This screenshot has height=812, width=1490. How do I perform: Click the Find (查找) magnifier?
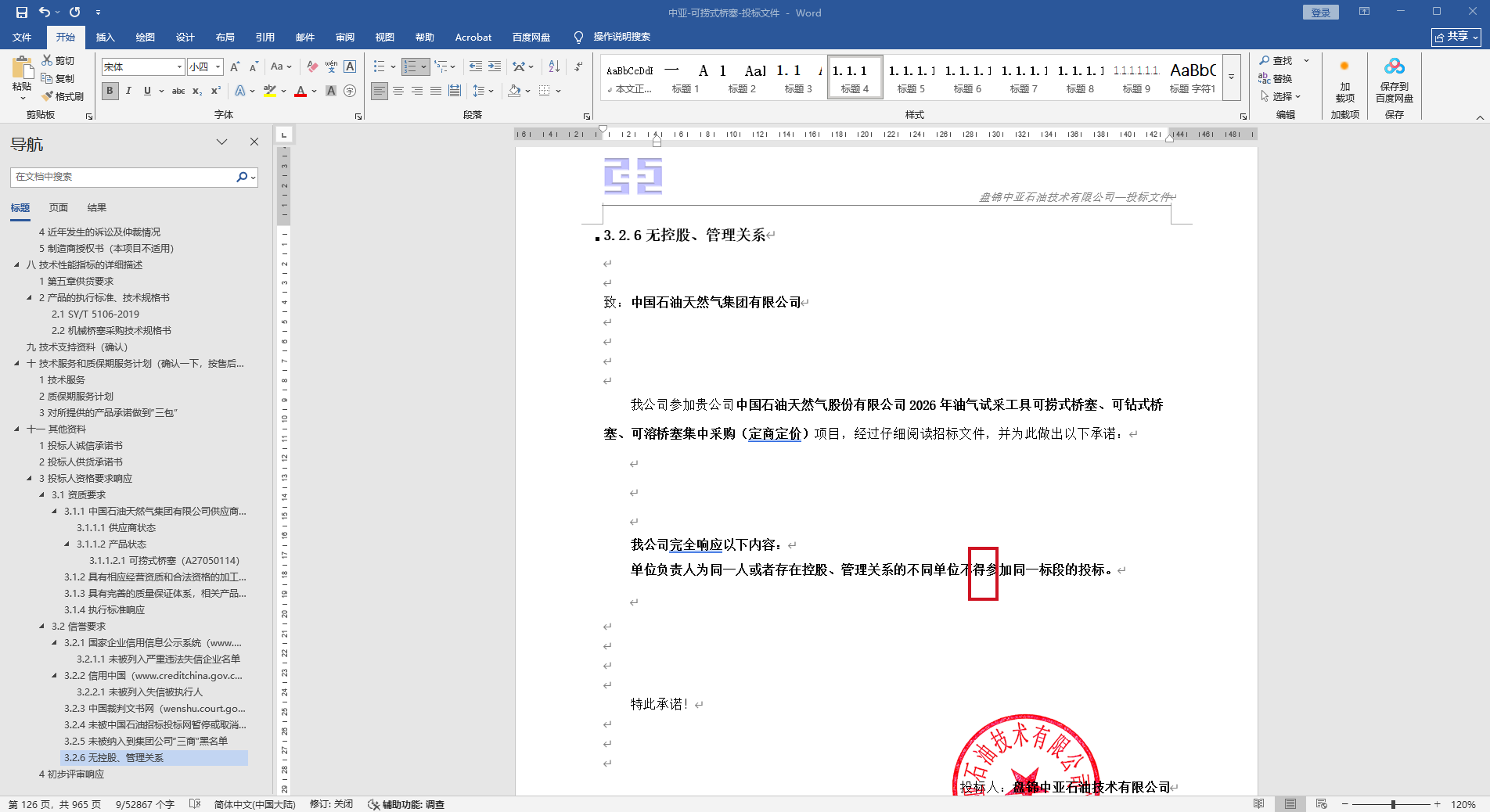1276,61
